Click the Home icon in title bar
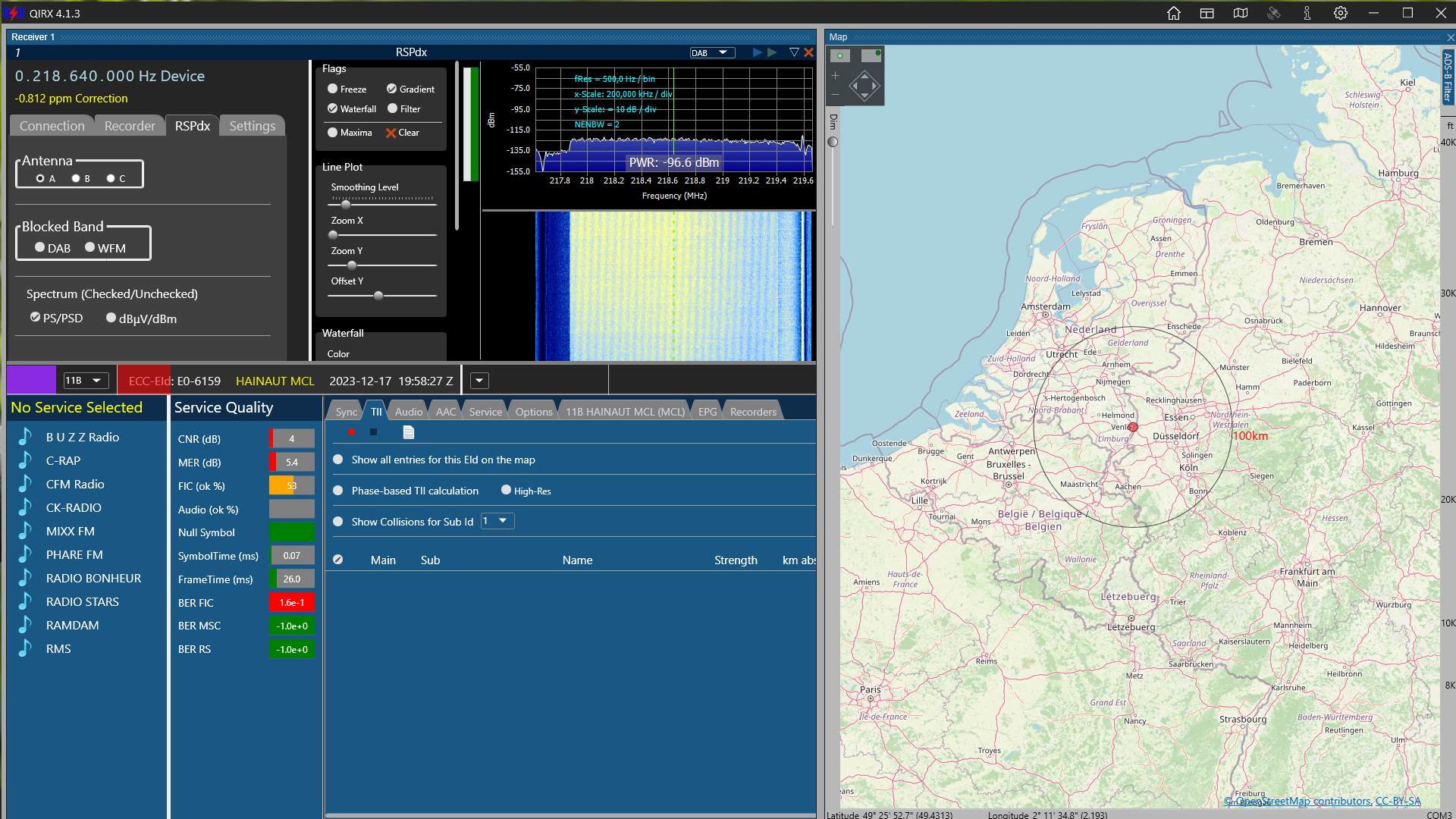This screenshot has height=819, width=1456. point(1174,13)
